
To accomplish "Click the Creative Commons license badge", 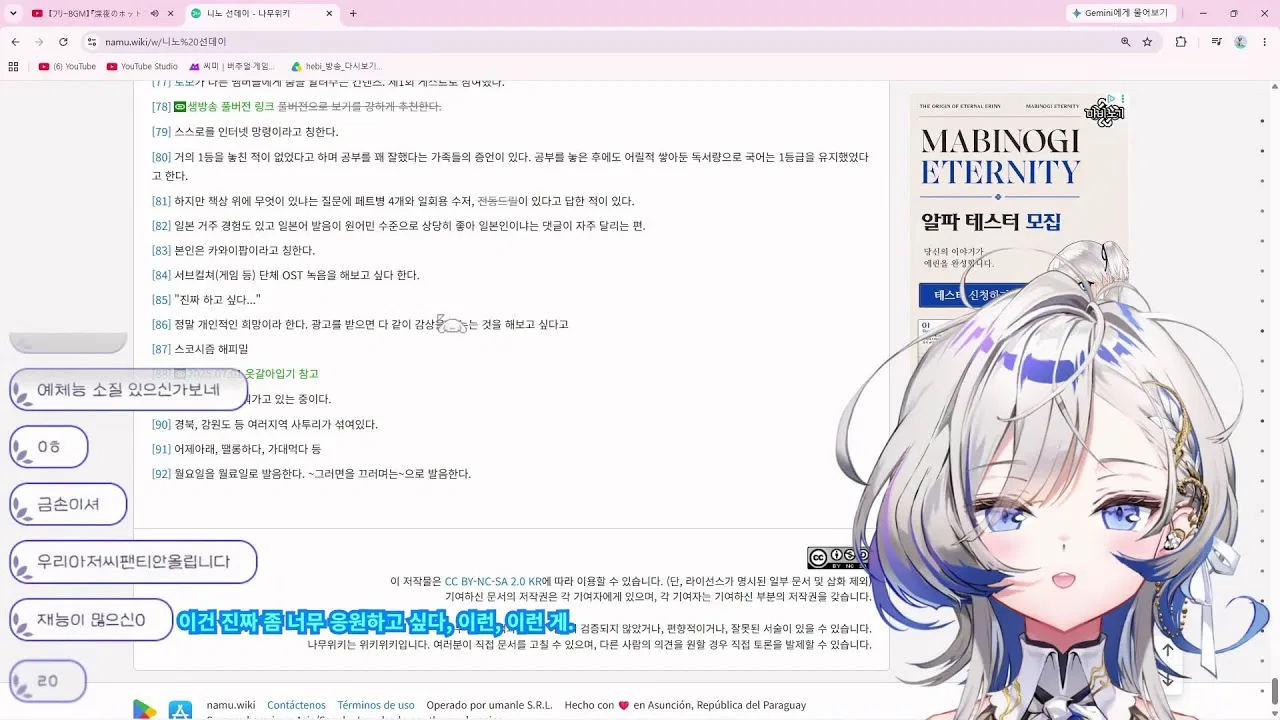I will tap(837, 558).
